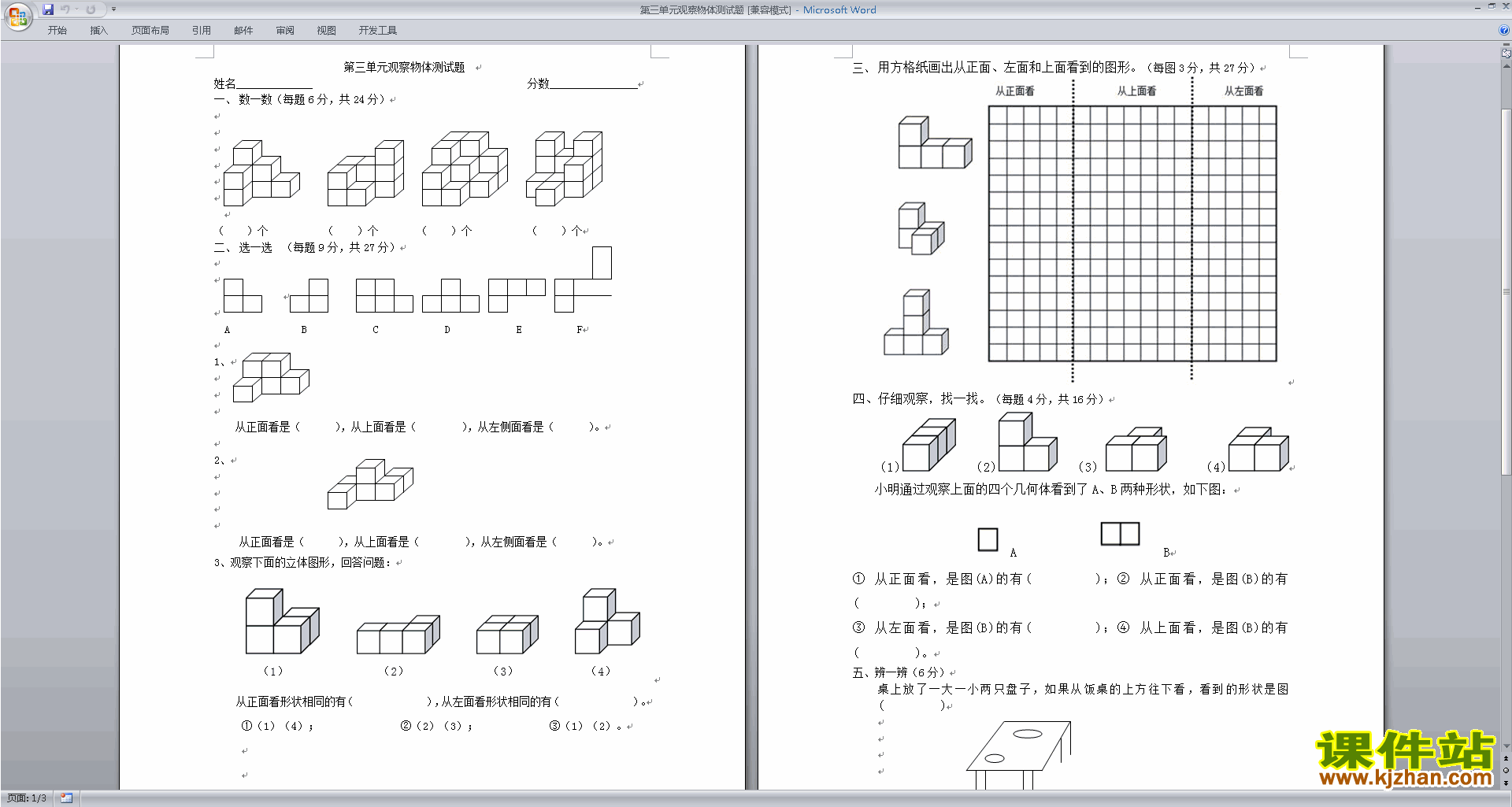Click the vertical scrollbar up arrow
Viewport: 1512px width, 807px height.
1506,66
